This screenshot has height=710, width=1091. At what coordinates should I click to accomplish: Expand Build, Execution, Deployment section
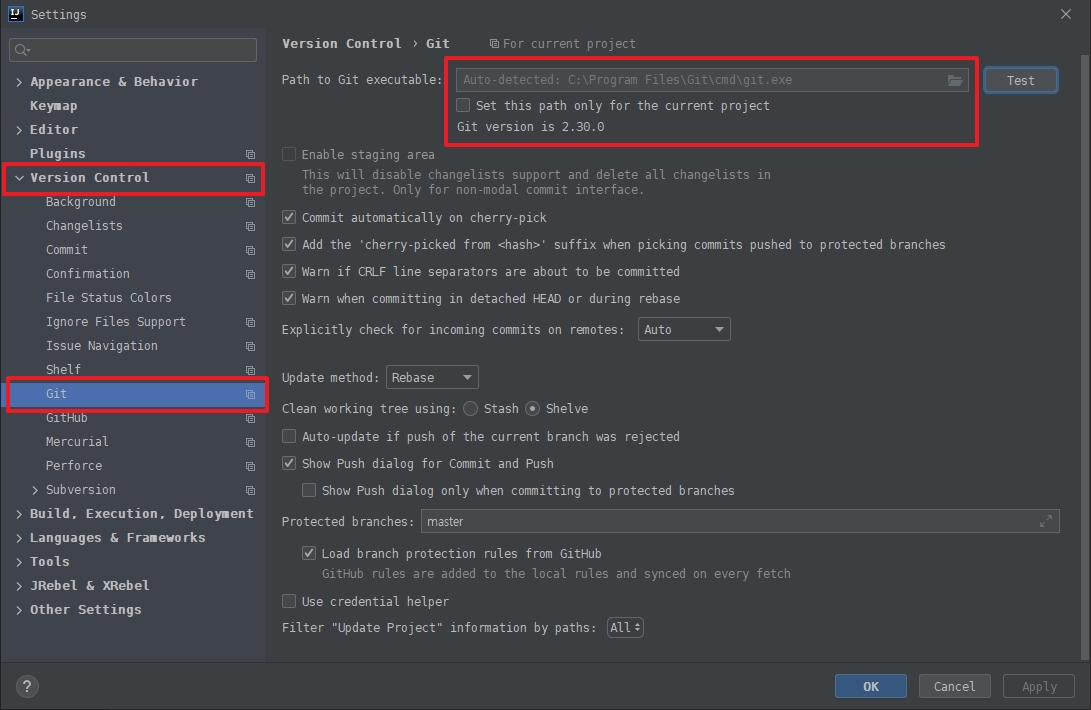tap(19, 514)
